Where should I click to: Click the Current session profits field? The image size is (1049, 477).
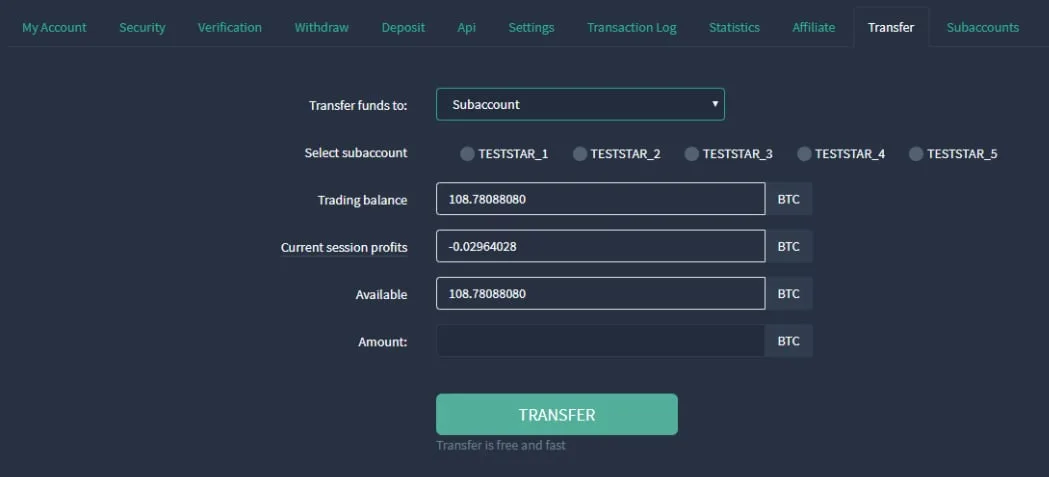pyautogui.click(x=601, y=246)
